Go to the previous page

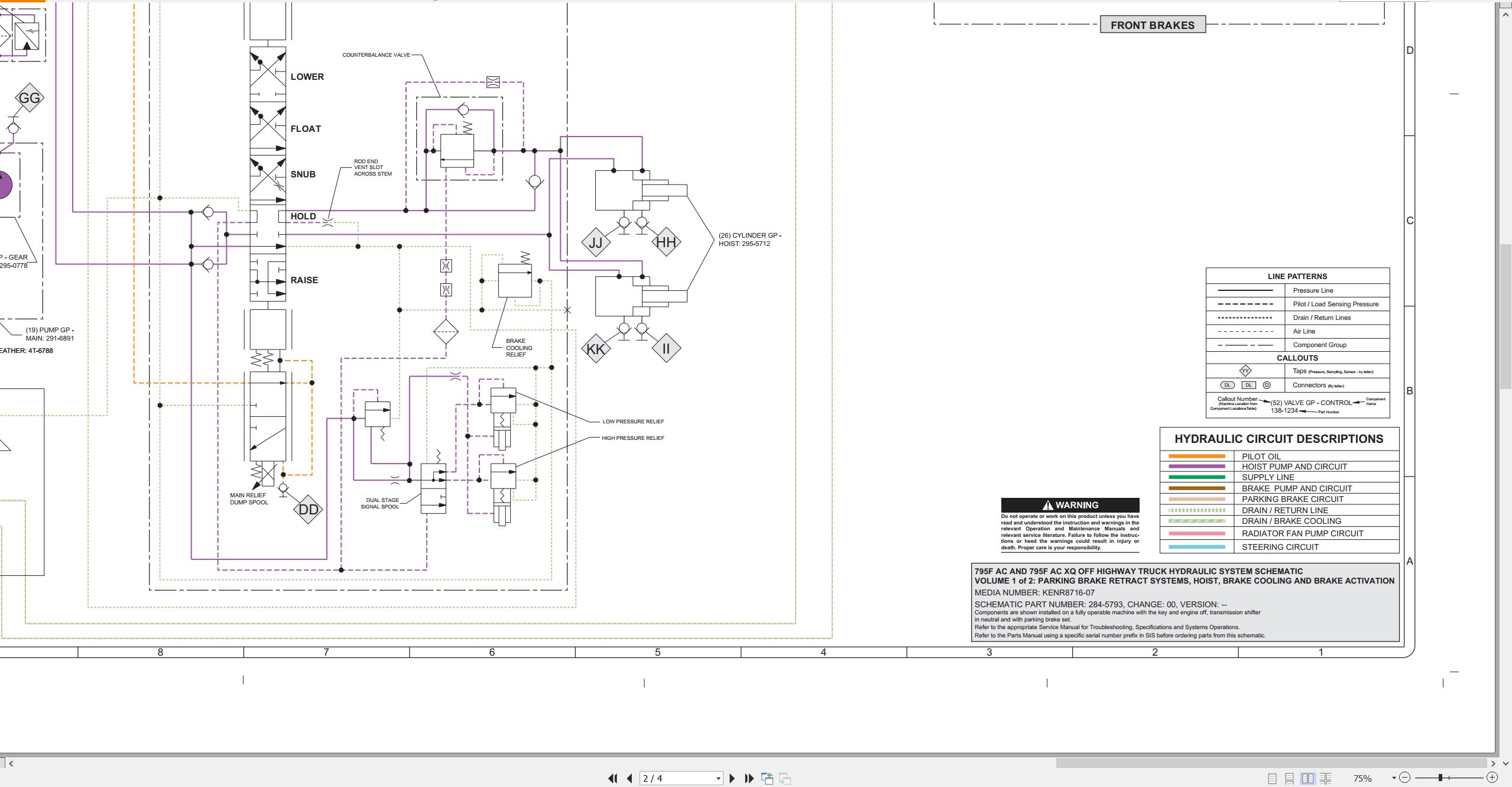tap(630, 778)
